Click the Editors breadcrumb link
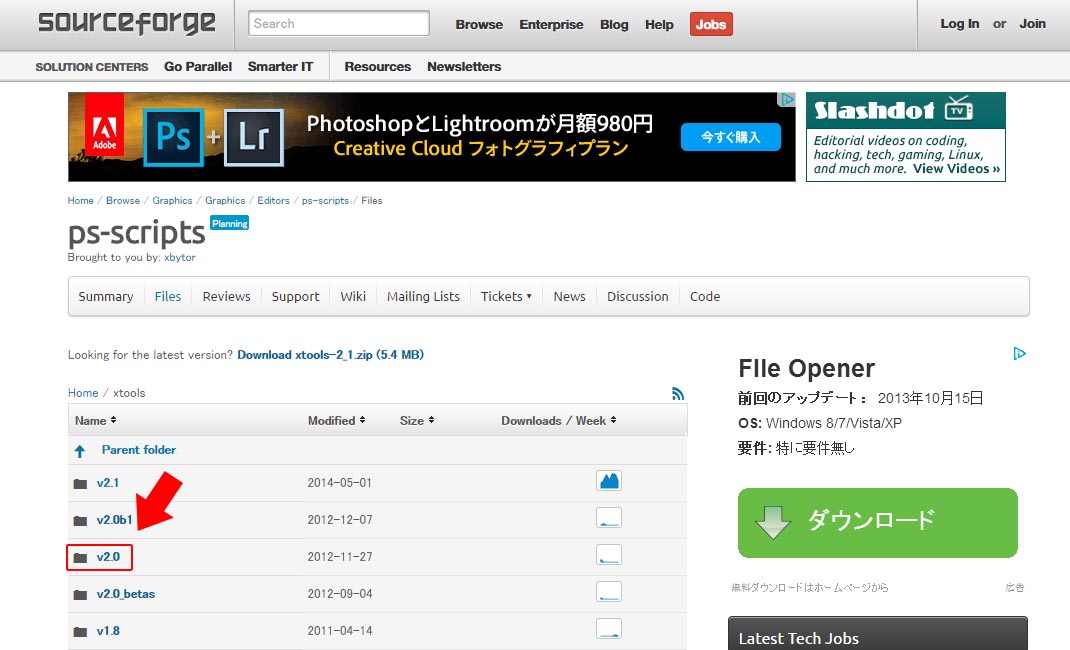 pyautogui.click(x=273, y=201)
